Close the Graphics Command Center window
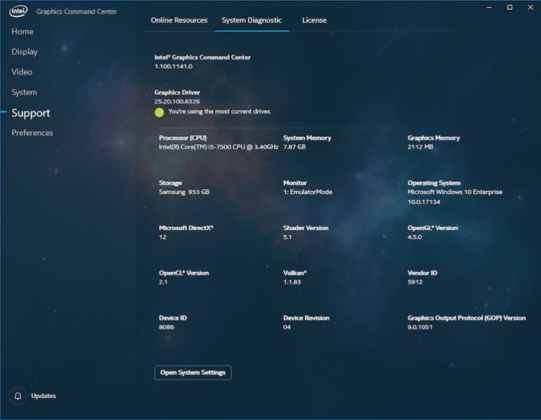 pyautogui.click(x=530, y=7)
